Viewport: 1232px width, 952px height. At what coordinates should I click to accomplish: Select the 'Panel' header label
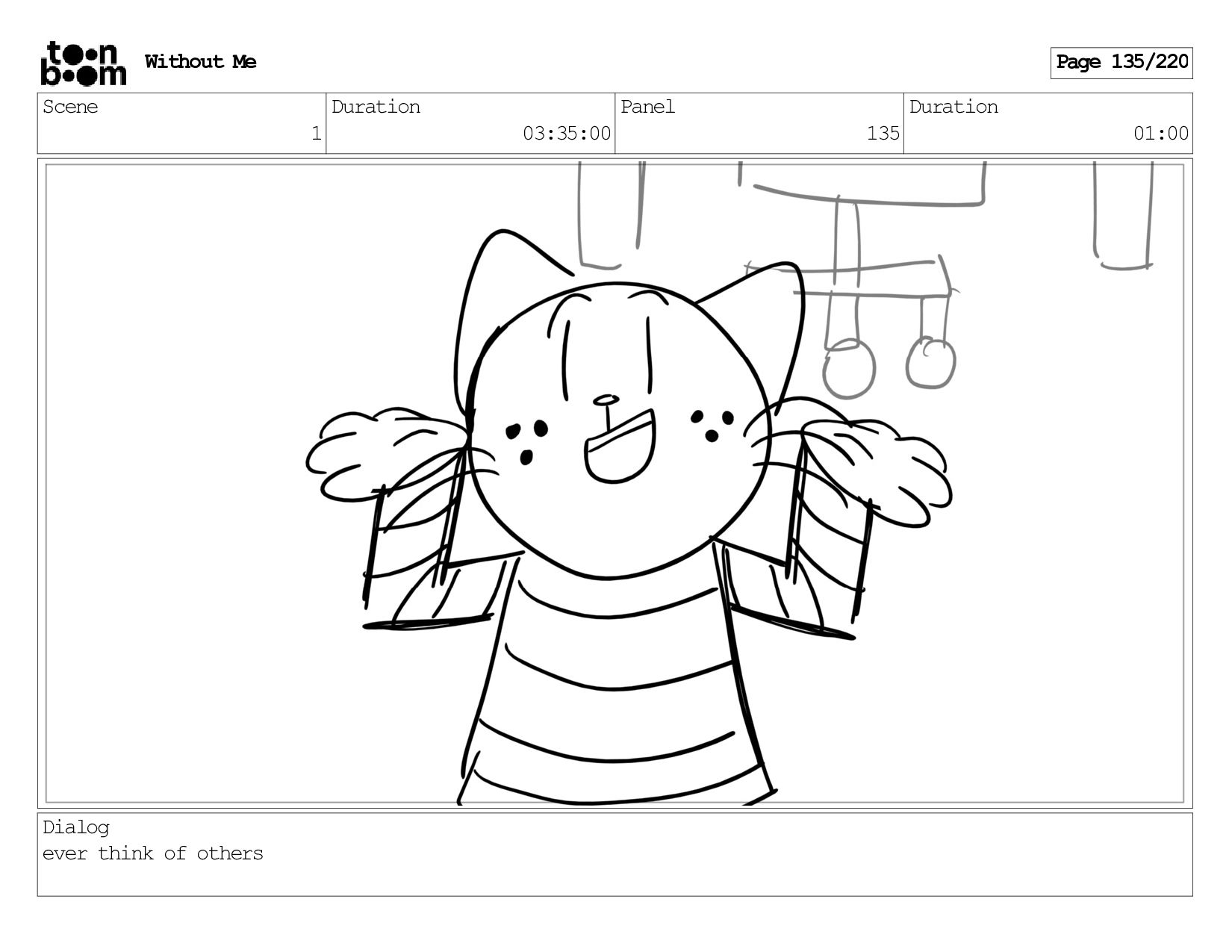point(647,107)
